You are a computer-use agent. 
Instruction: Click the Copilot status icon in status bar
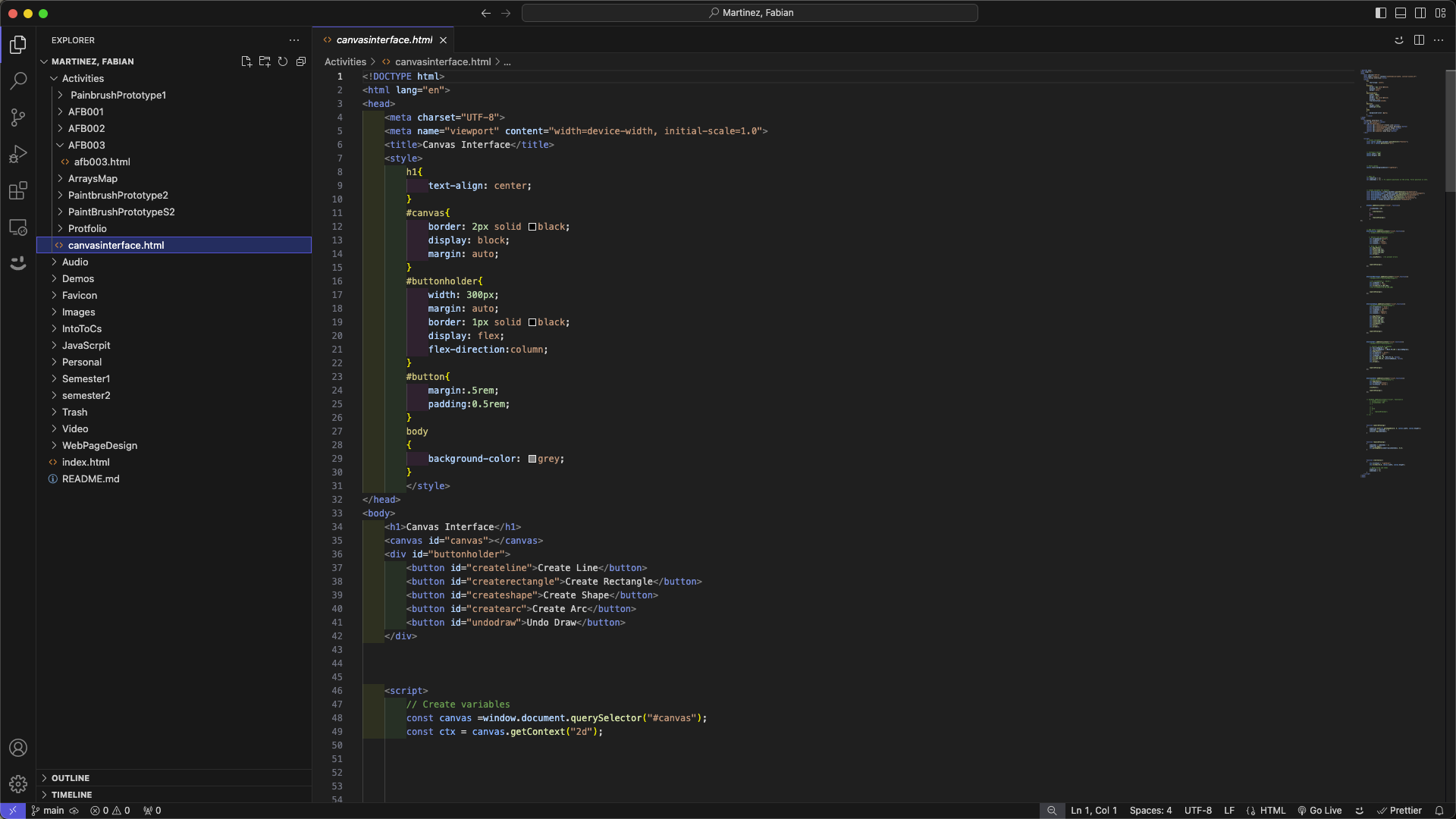point(1360,811)
